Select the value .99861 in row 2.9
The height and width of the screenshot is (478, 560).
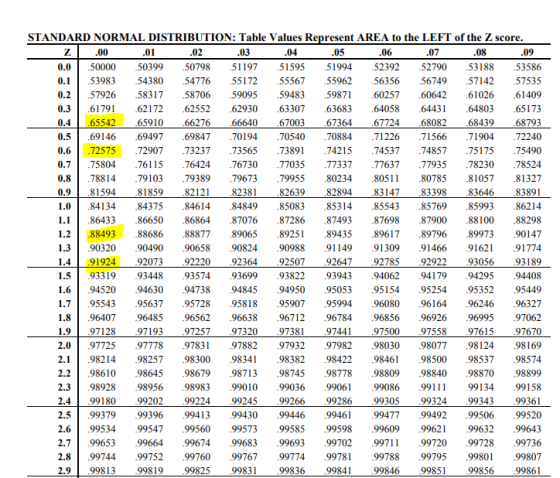(x=528, y=471)
